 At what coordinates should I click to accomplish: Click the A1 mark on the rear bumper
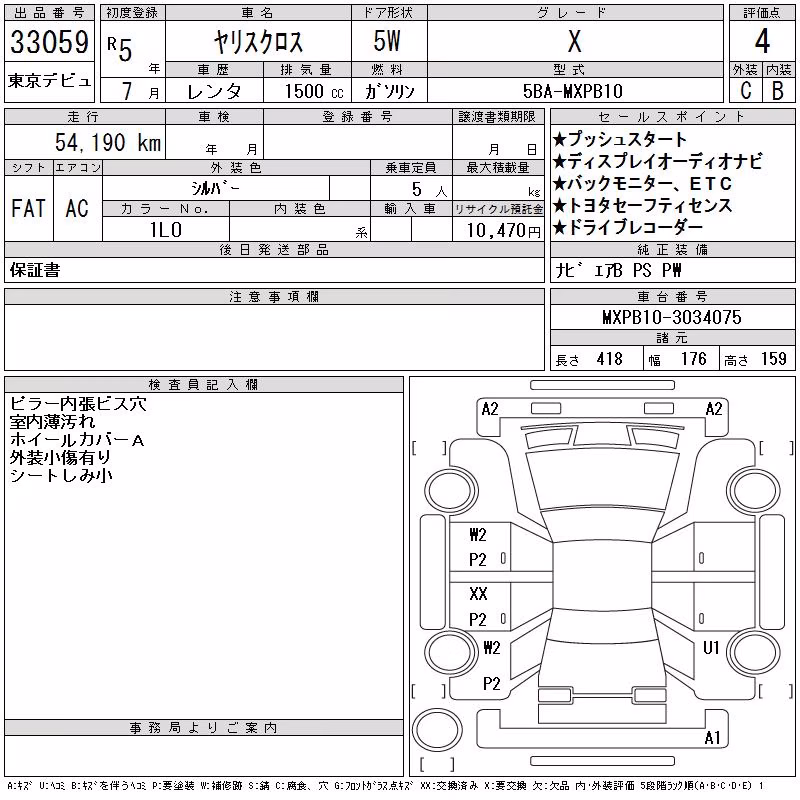(x=712, y=737)
